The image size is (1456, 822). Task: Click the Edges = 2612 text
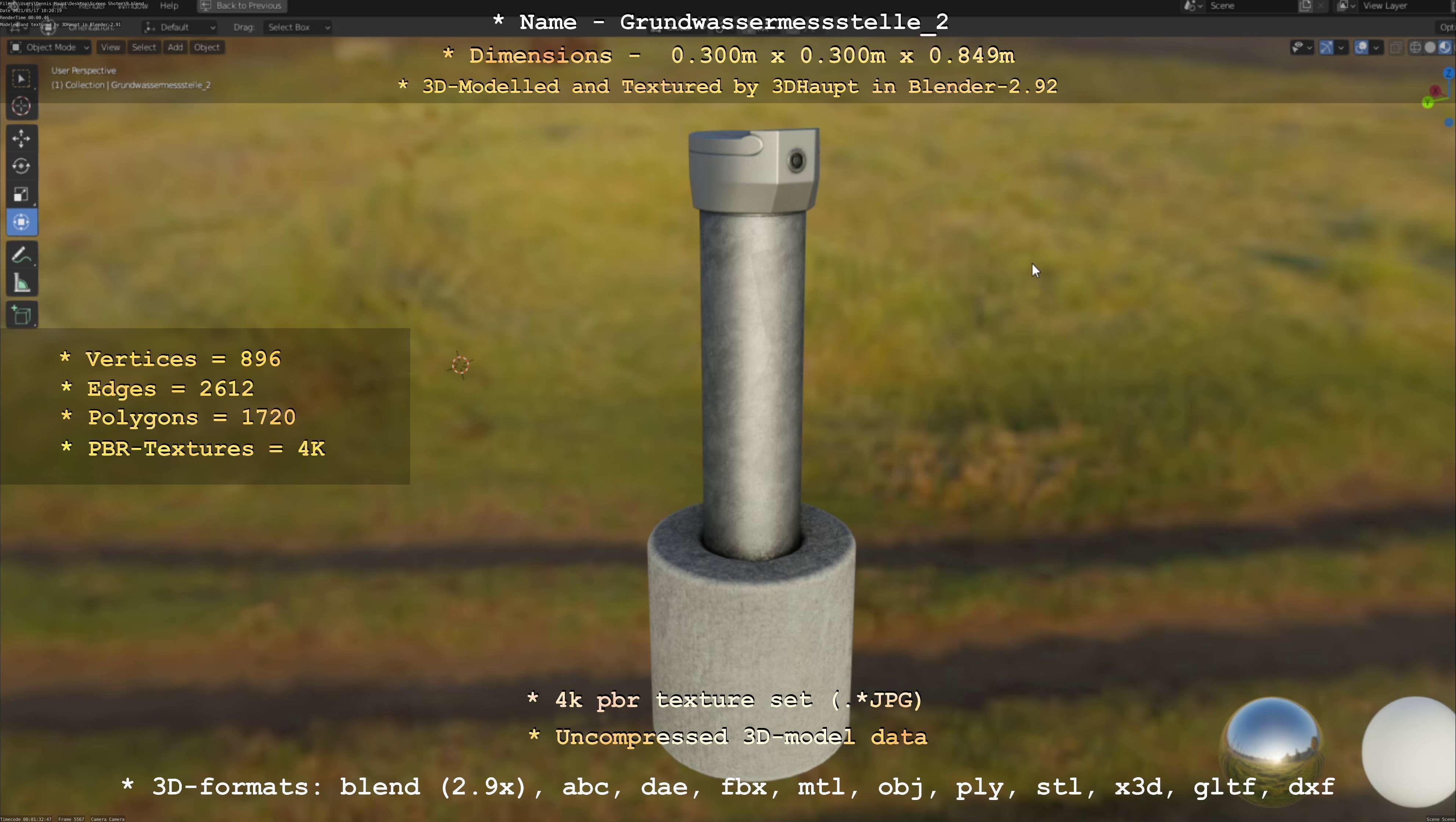pos(157,389)
